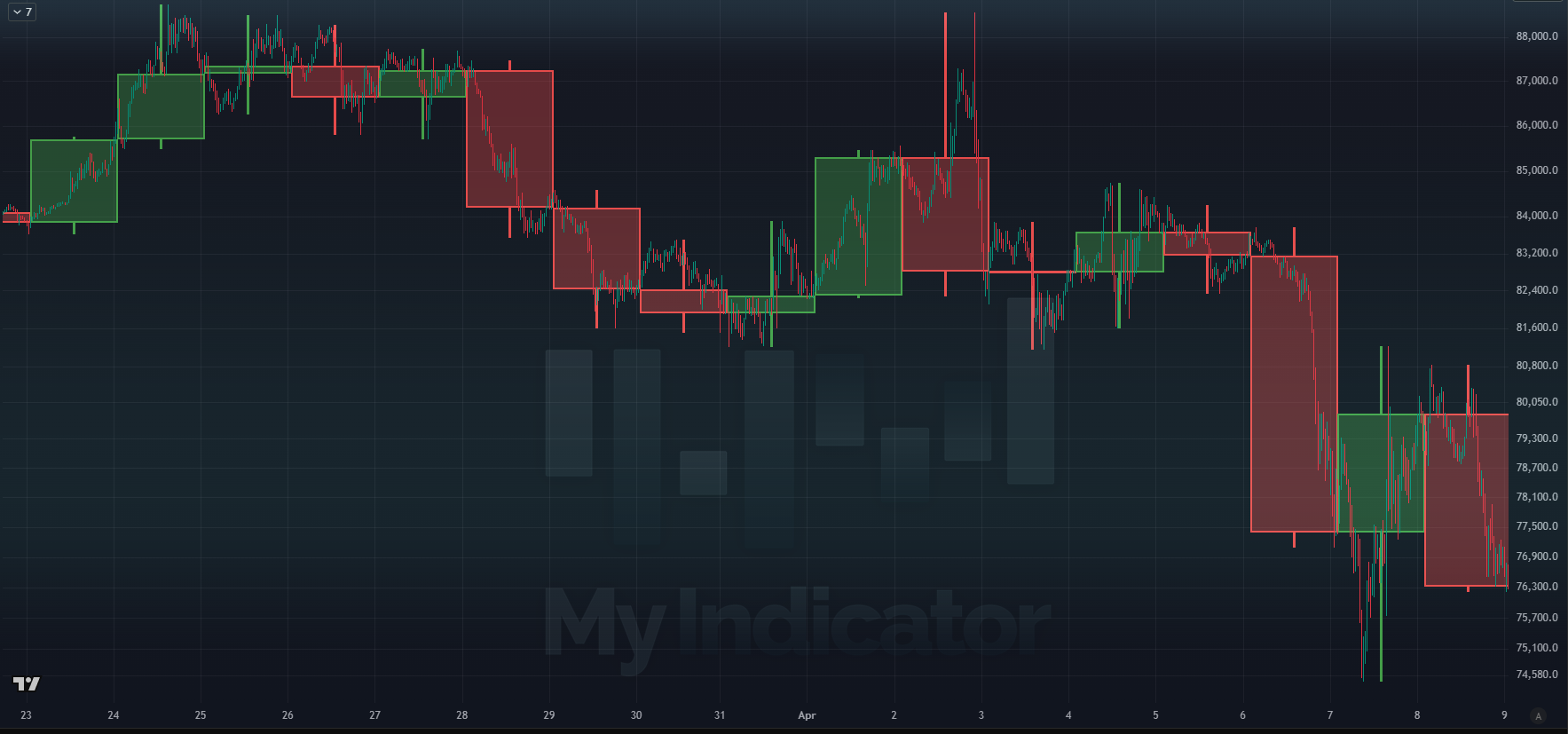Click the date label 5 on time axis

[x=1155, y=715]
